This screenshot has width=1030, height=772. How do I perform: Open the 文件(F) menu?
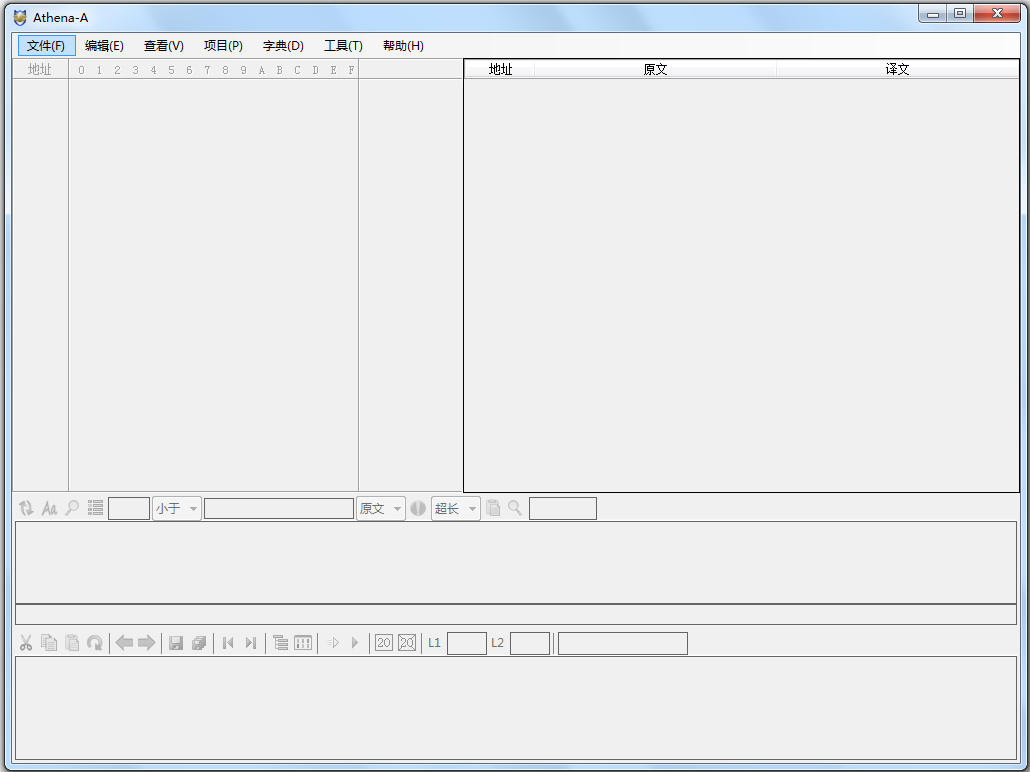point(46,45)
